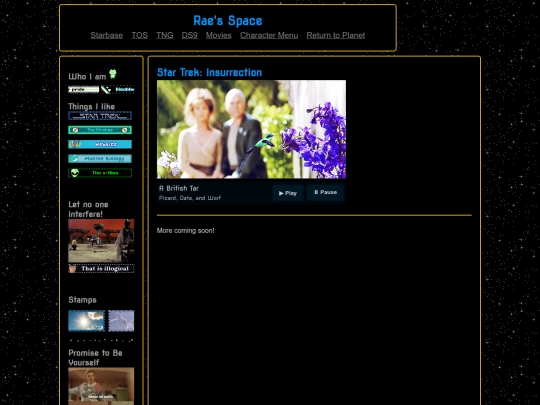Viewport: 540px width, 405px height.
Task: Click the Stamps heading
Action: click(x=82, y=300)
